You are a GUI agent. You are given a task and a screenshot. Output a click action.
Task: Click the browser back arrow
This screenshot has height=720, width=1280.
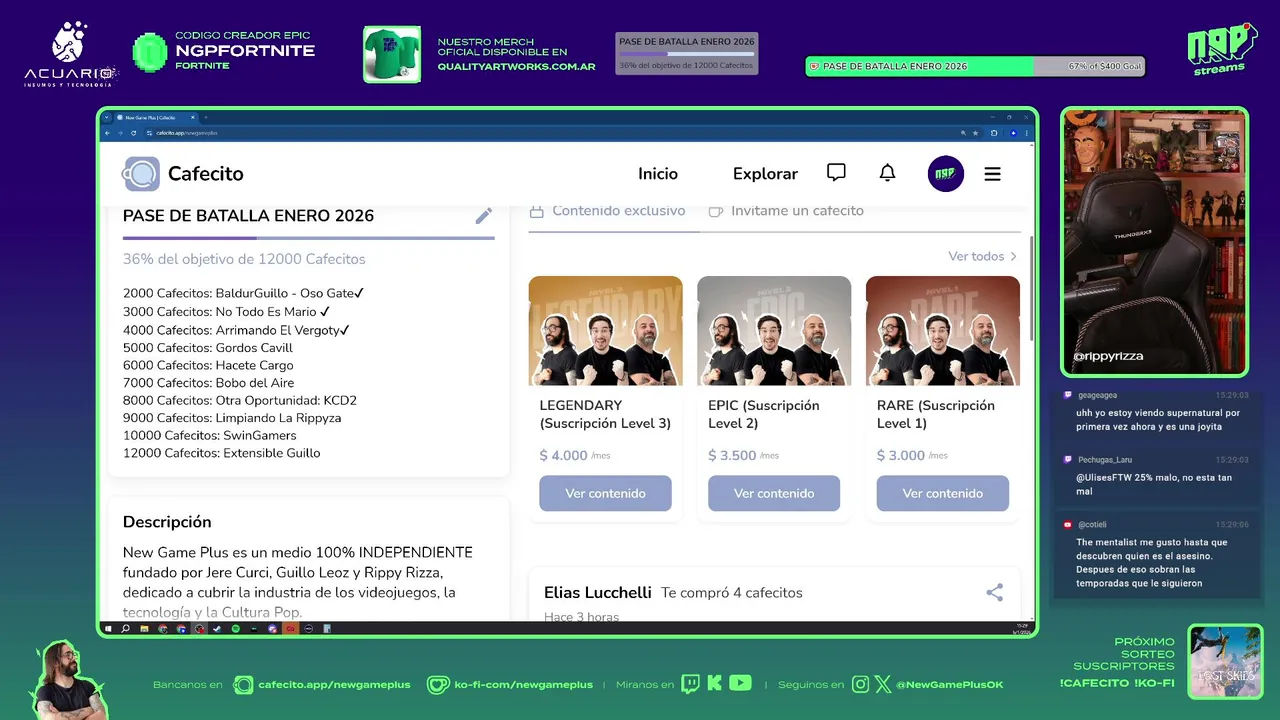(107, 133)
